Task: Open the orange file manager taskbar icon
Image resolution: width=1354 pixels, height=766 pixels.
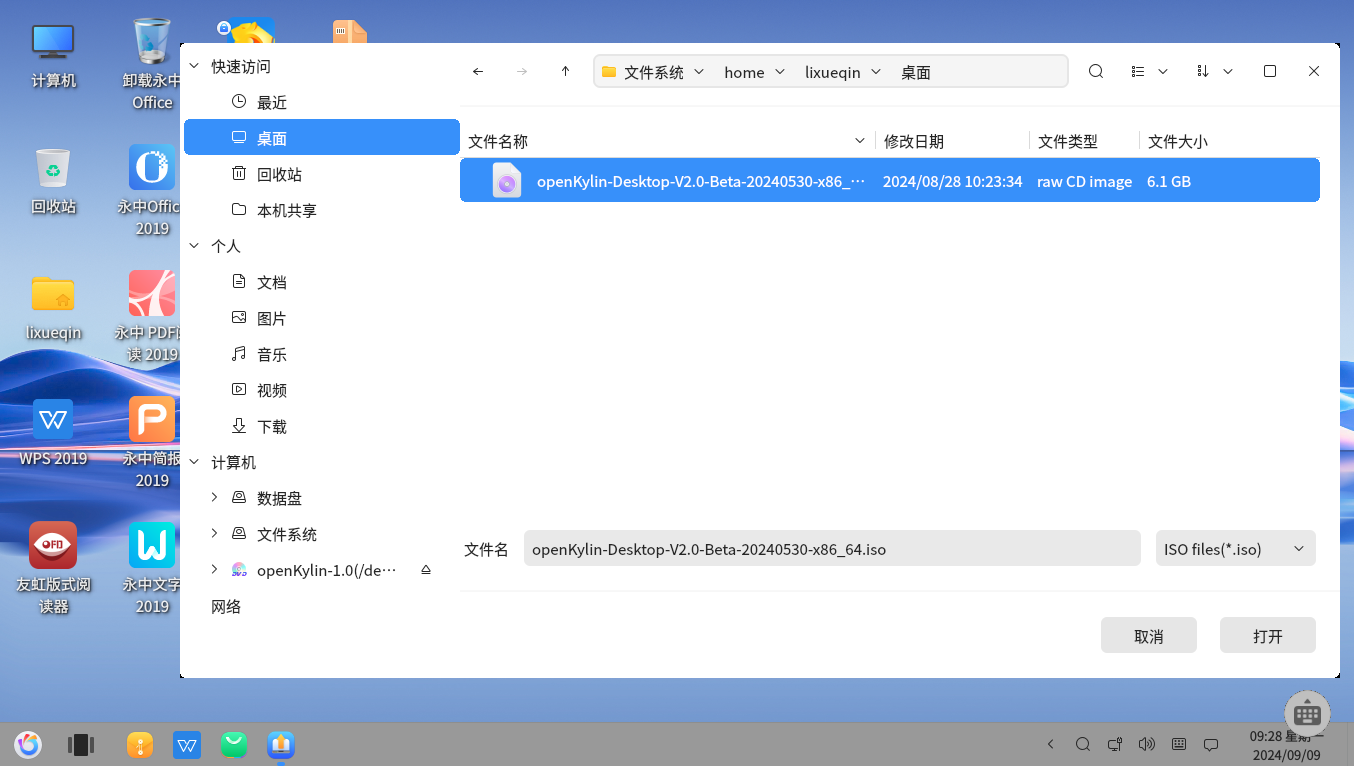Action: coord(140,744)
